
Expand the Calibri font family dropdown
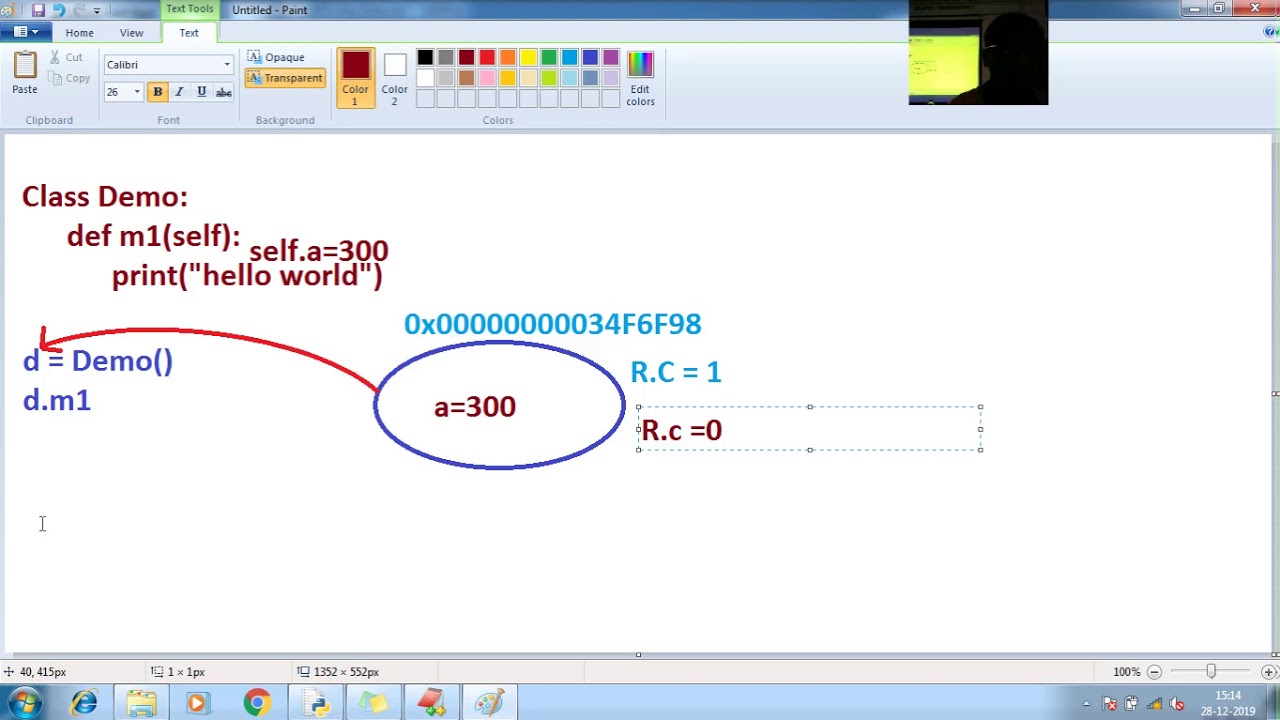coord(227,65)
